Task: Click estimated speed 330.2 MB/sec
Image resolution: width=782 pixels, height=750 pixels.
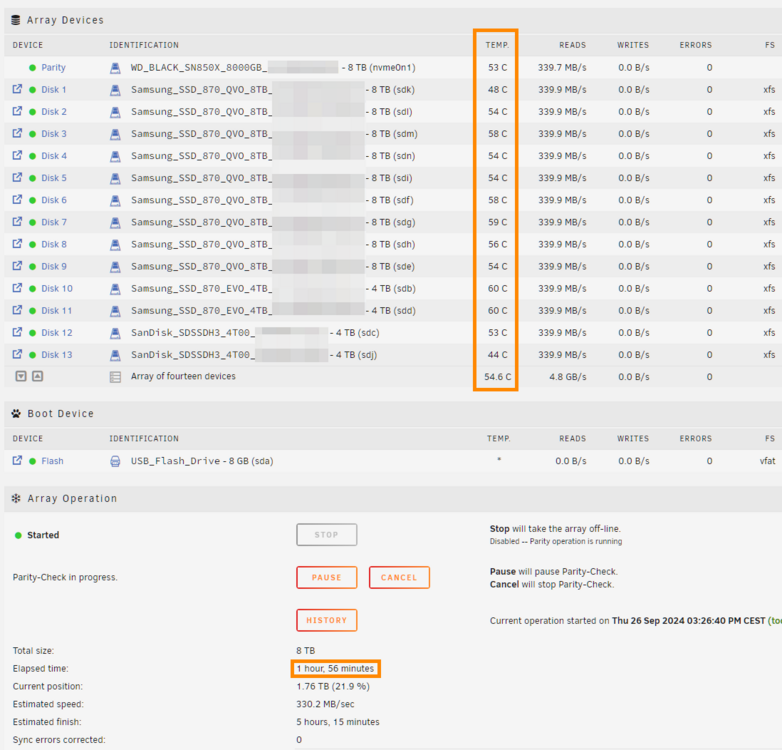Action: [325, 704]
